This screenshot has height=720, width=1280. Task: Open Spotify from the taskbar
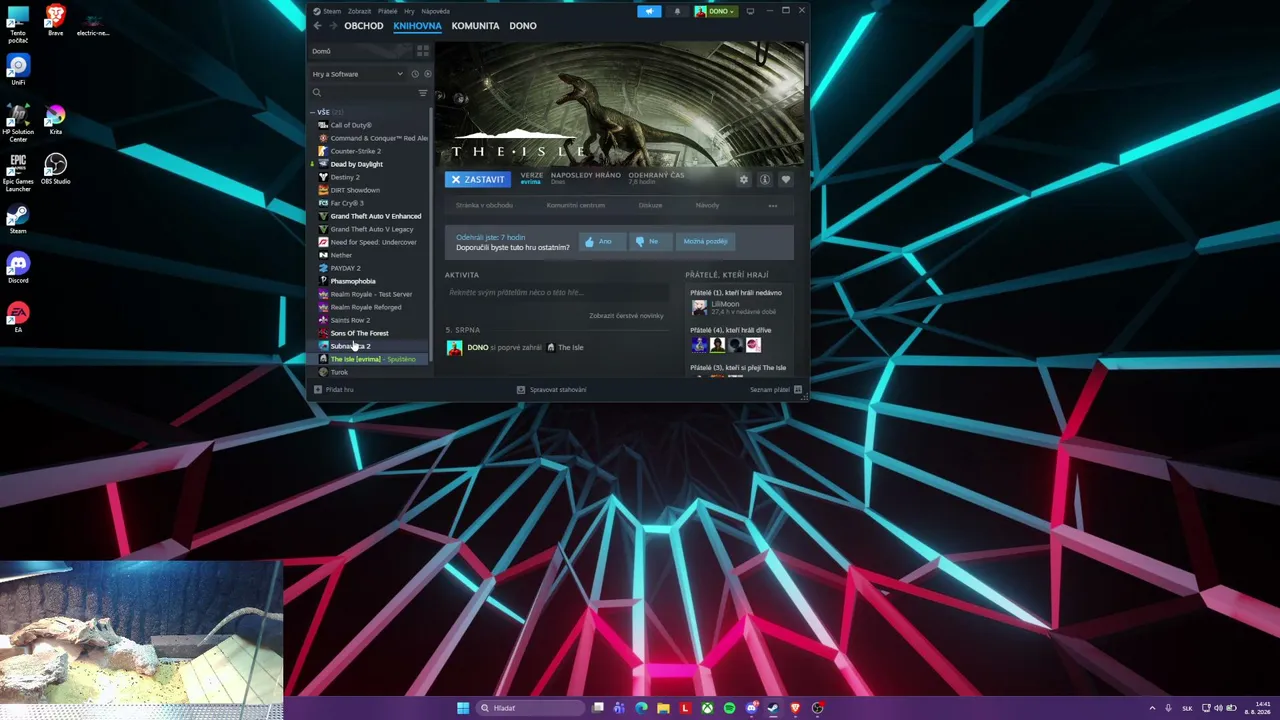click(729, 708)
